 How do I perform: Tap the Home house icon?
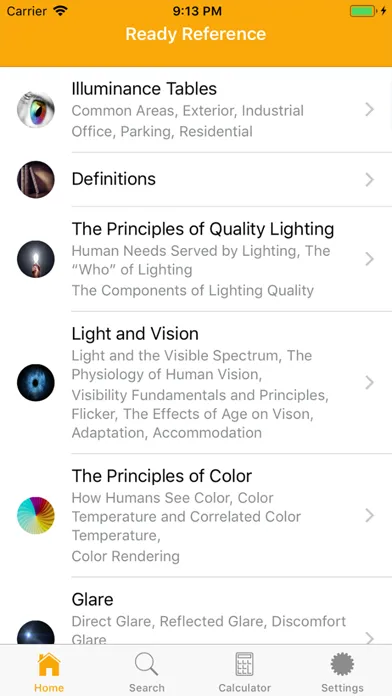[49, 664]
